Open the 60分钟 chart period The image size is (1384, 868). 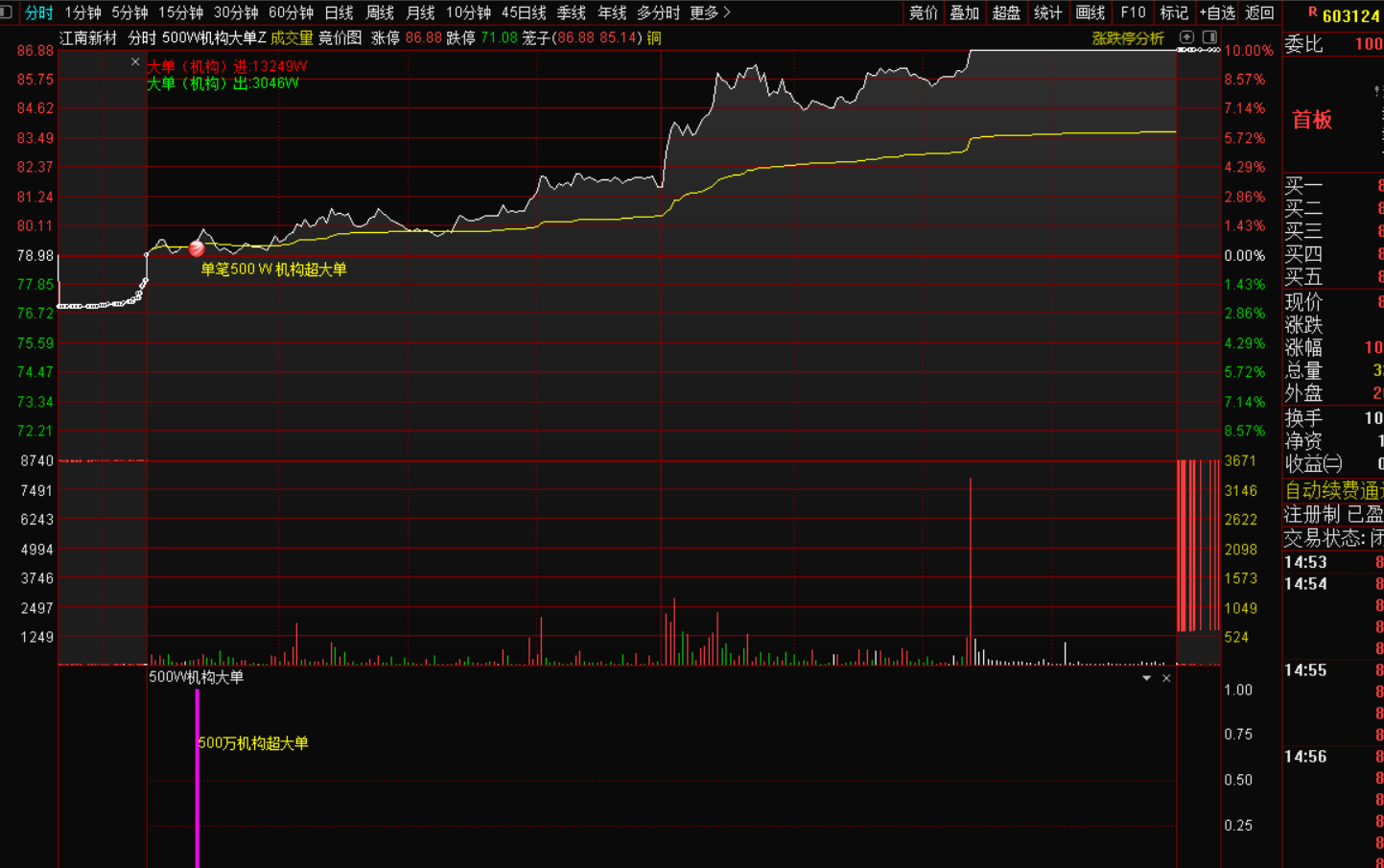point(291,12)
